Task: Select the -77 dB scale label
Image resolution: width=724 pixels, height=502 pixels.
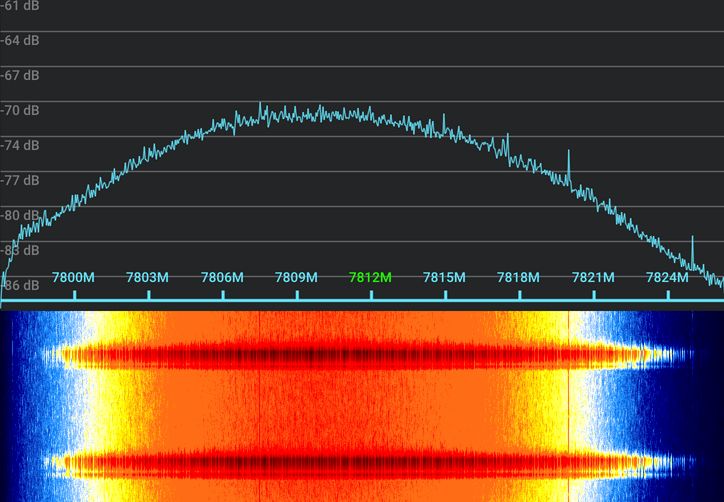Action: 20,180
